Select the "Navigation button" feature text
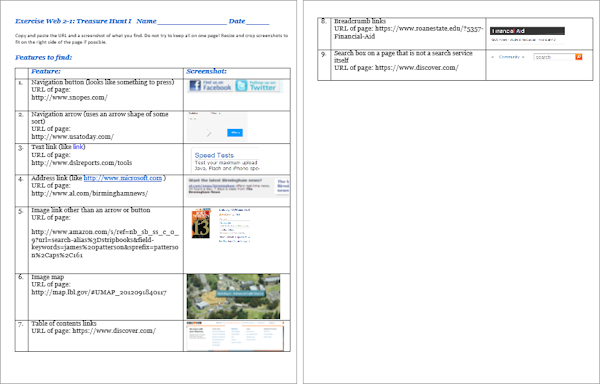Screen dimensions: 600x384 coord(103,82)
